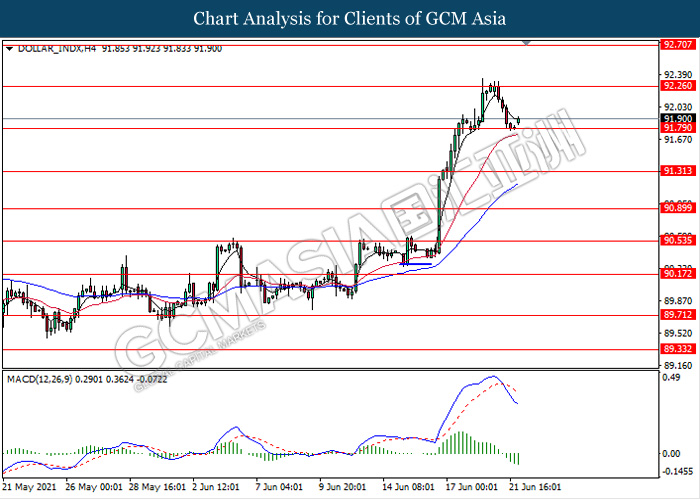Select the 90.899 price level label
This screenshot has width=700, height=500.
click(678, 208)
